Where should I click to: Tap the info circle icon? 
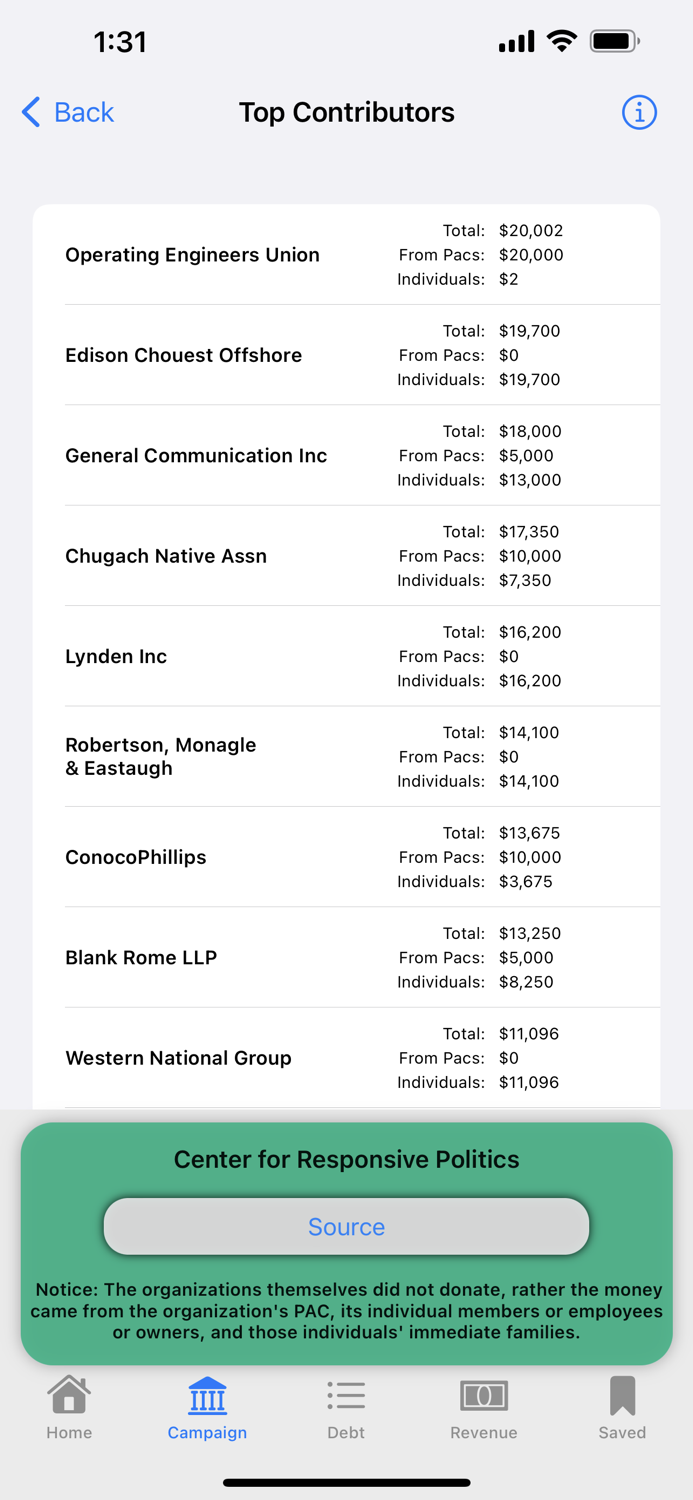[639, 113]
